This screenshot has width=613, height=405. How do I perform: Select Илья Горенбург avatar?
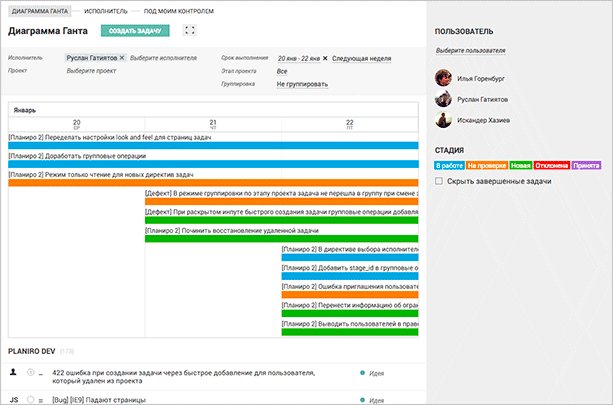443,78
